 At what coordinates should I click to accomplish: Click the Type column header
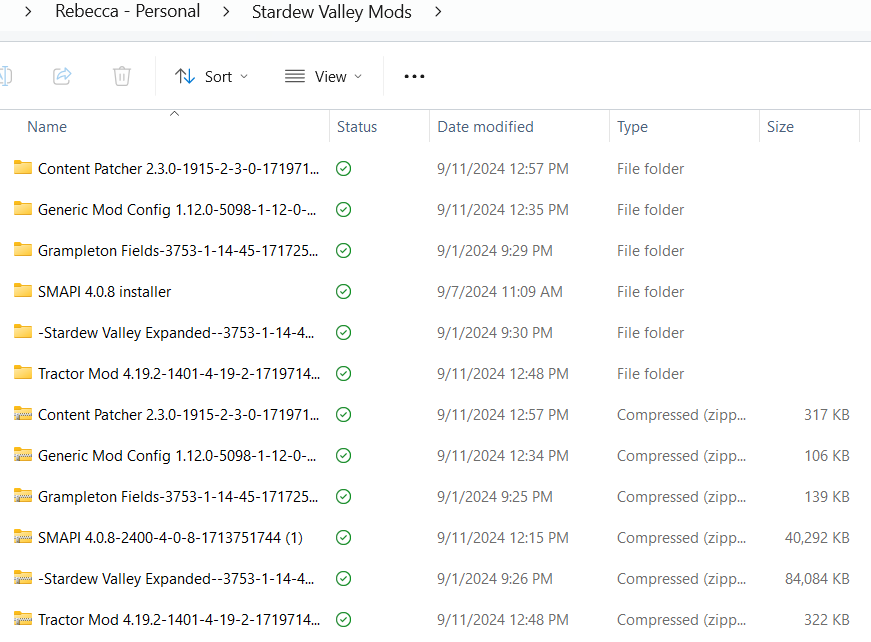pos(632,127)
